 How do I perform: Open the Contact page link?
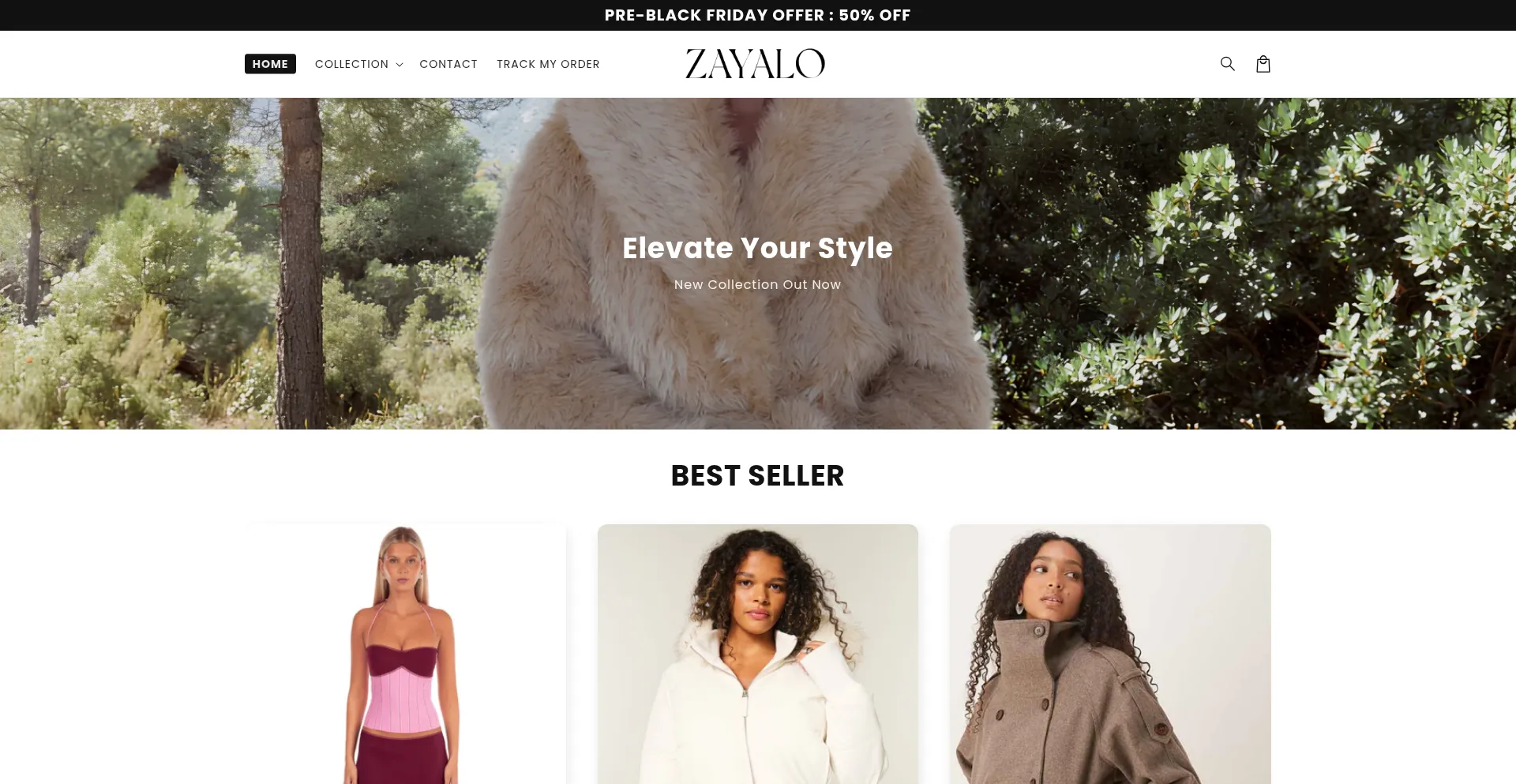click(x=448, y=64)
